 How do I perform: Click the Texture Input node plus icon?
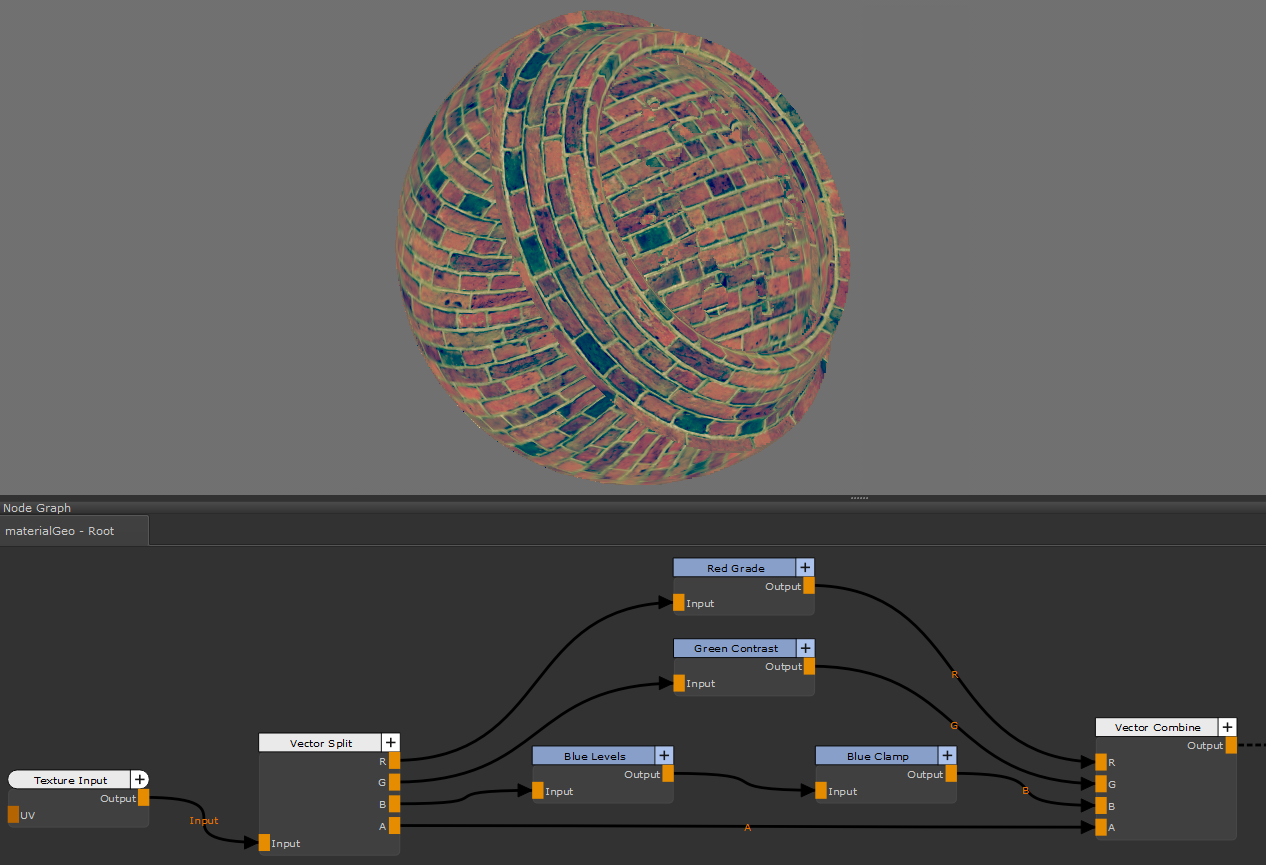click(x=140, y=780)
